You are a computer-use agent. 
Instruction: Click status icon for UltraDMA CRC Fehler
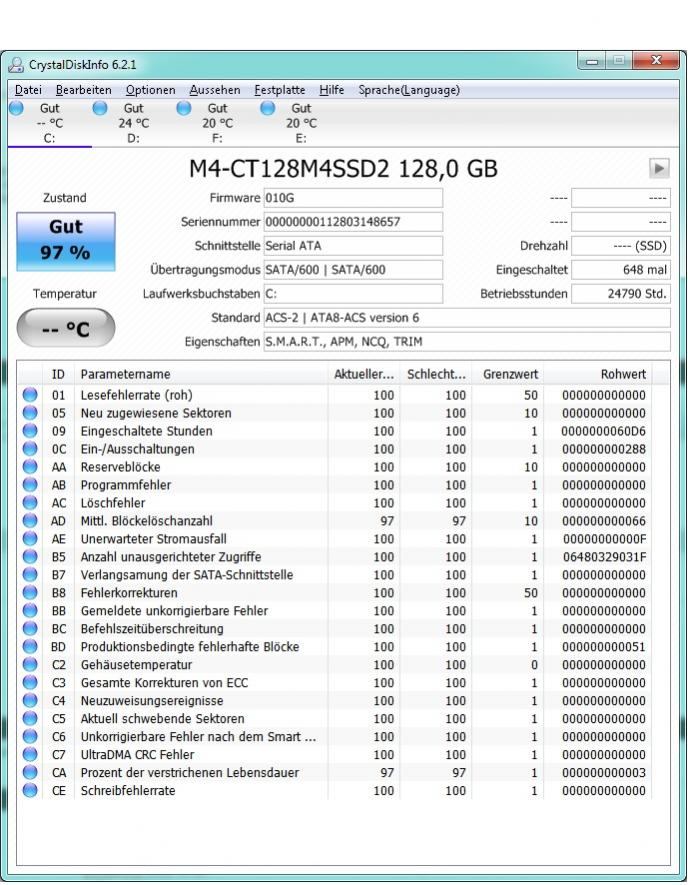tap(30, 755)
